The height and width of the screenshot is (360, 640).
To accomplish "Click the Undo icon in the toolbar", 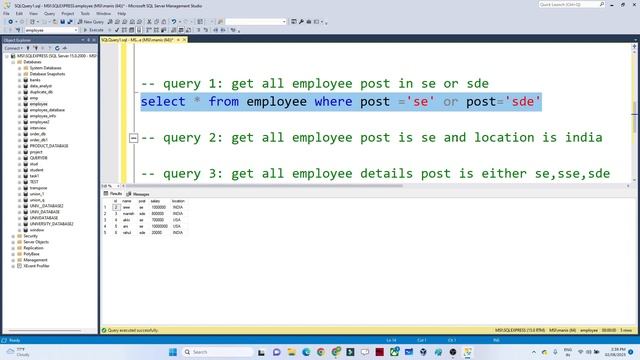I will coord(174,22).
